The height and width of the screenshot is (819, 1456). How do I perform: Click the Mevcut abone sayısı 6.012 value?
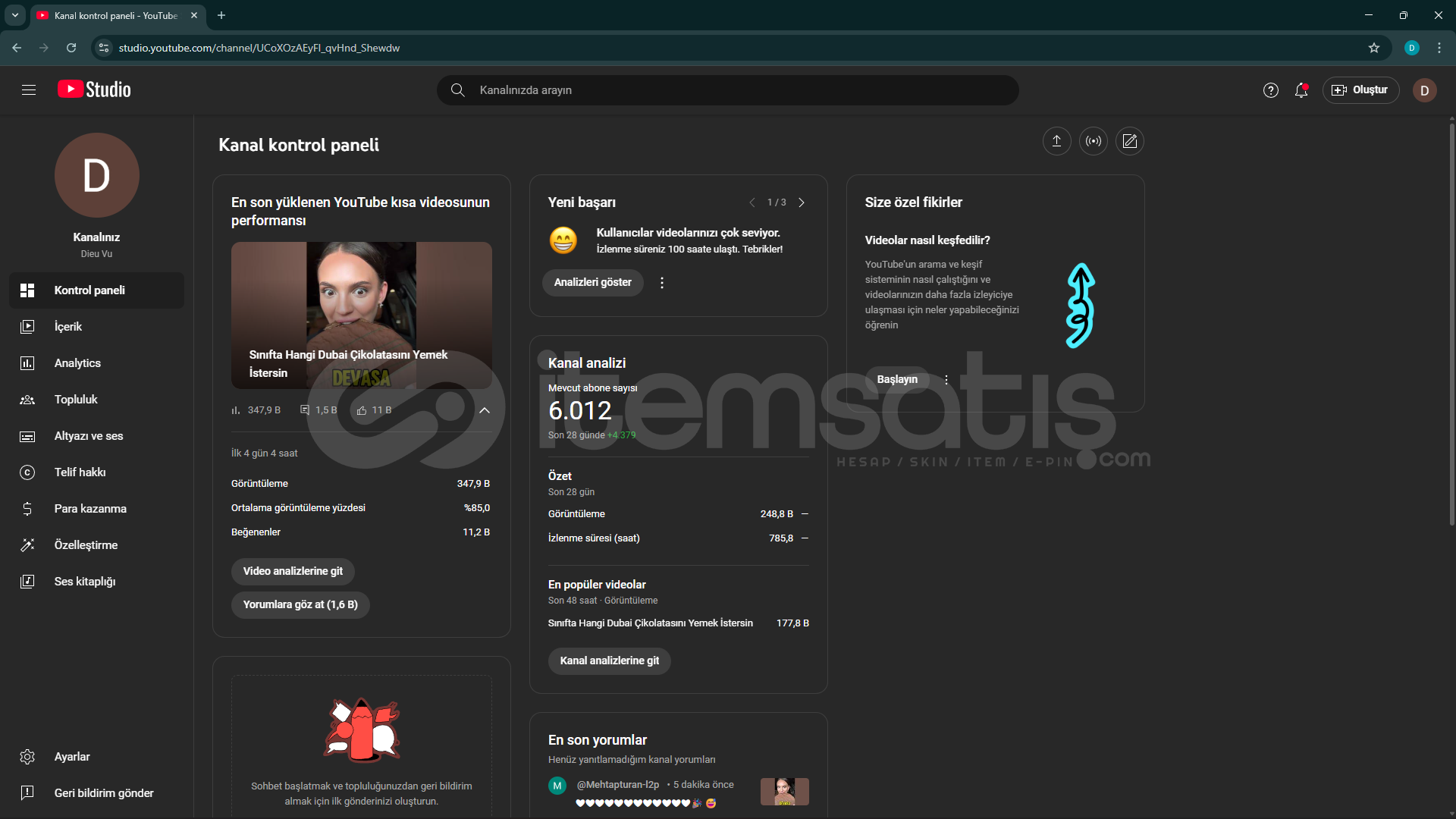(x=579, y=410)
